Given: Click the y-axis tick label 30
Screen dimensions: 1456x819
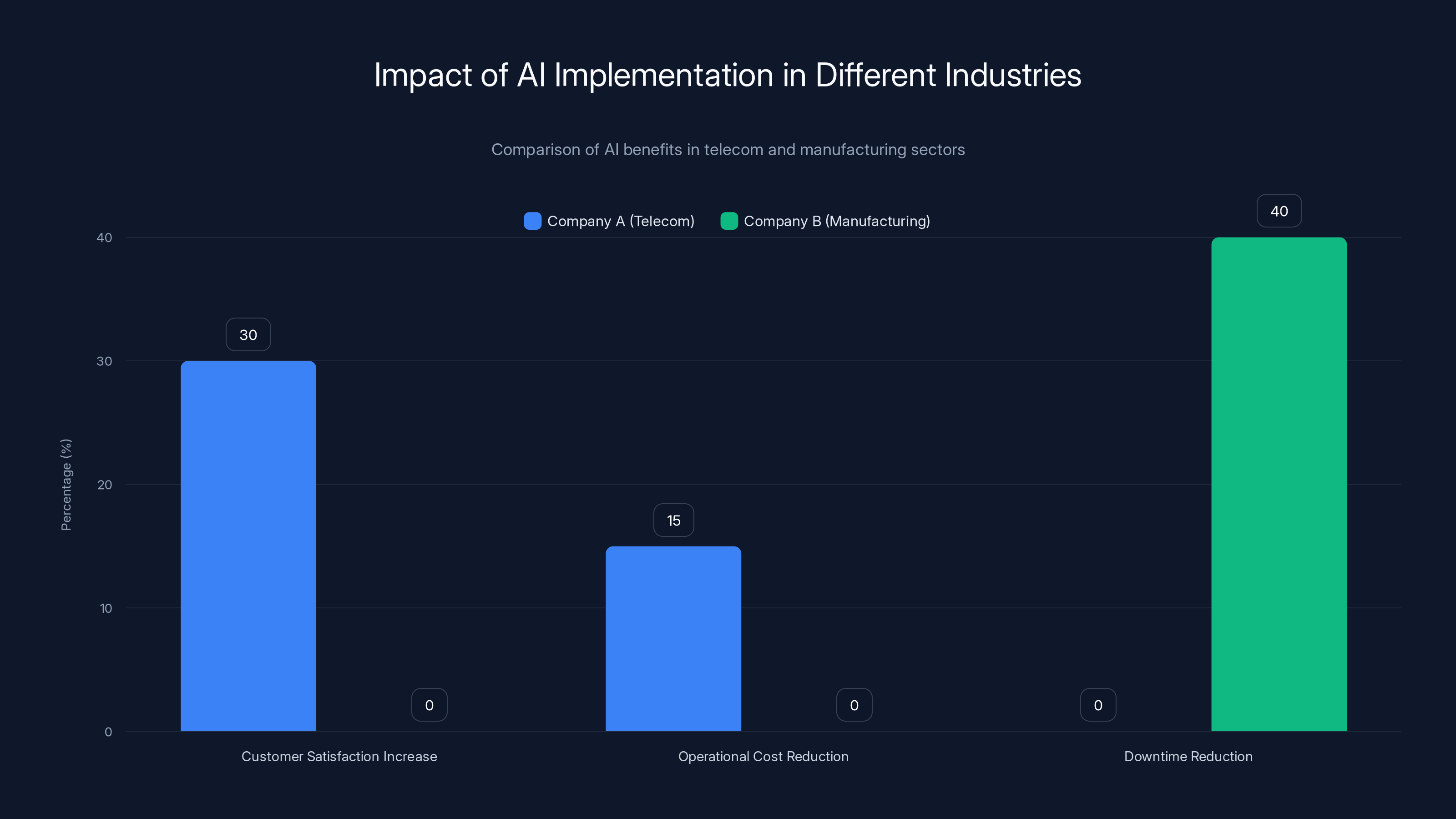Looking at the screenshot, I should tap(104, 361).
